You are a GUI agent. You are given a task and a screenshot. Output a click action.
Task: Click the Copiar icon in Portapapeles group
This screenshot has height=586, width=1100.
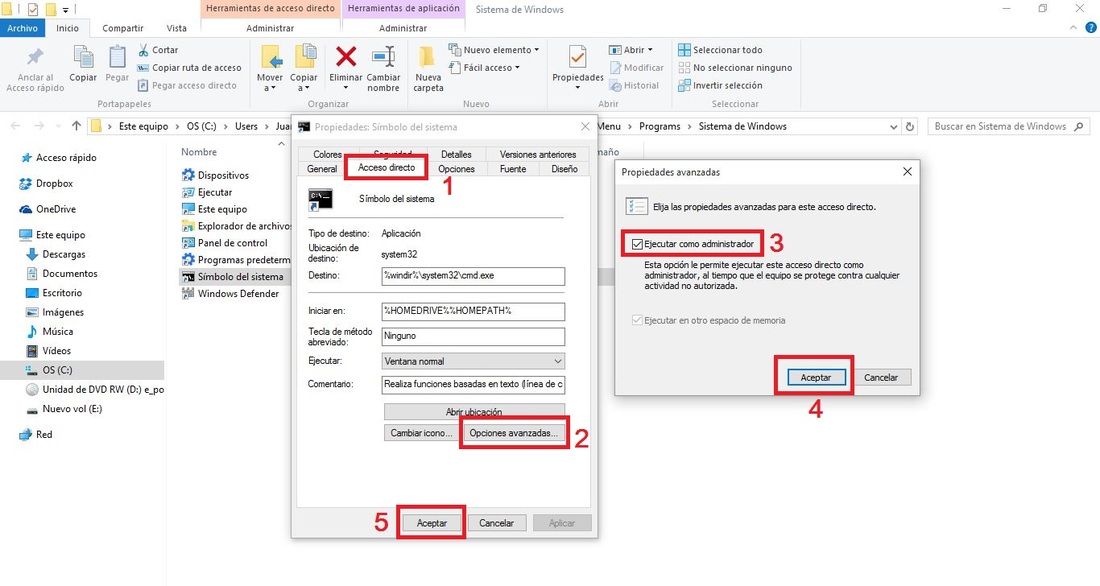coord(83,58)
